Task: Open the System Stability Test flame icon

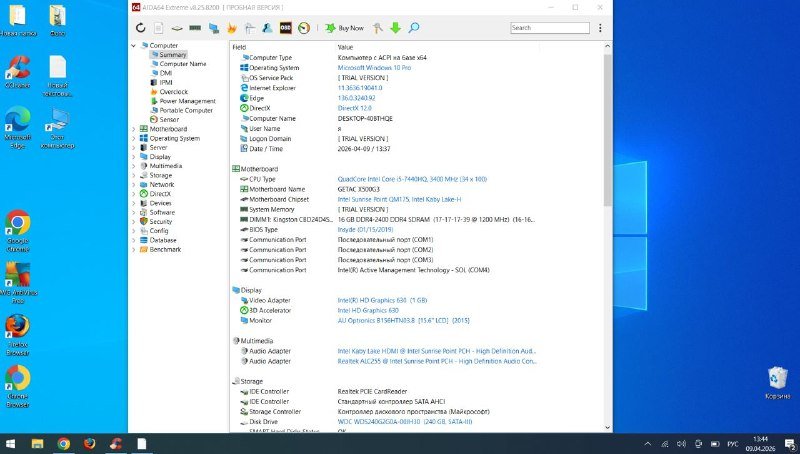Action: [x=231, y=28]
